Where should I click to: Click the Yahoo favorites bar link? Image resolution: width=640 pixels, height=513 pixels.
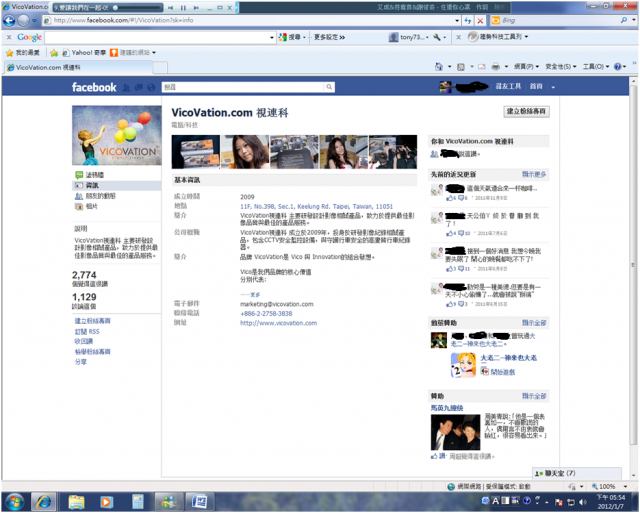pos(84,53)
